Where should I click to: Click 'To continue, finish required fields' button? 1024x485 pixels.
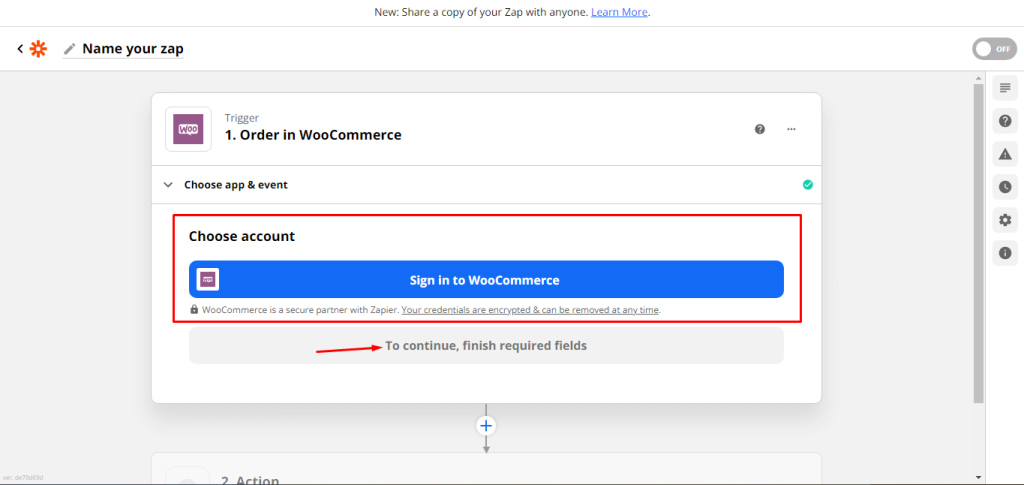[486, 346]
